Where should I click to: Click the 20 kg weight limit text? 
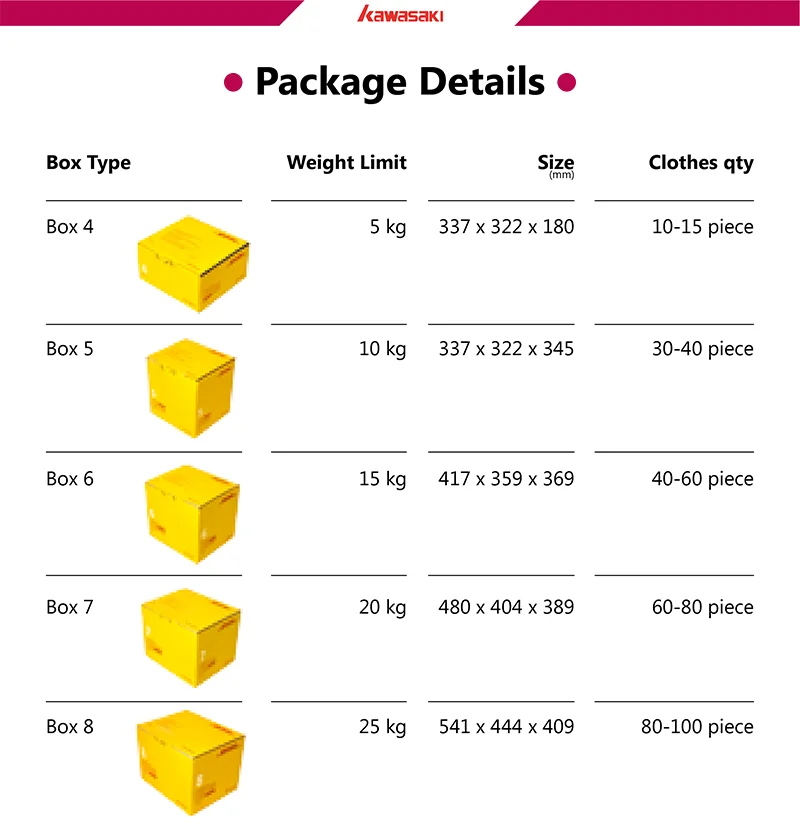click(382, 607)
